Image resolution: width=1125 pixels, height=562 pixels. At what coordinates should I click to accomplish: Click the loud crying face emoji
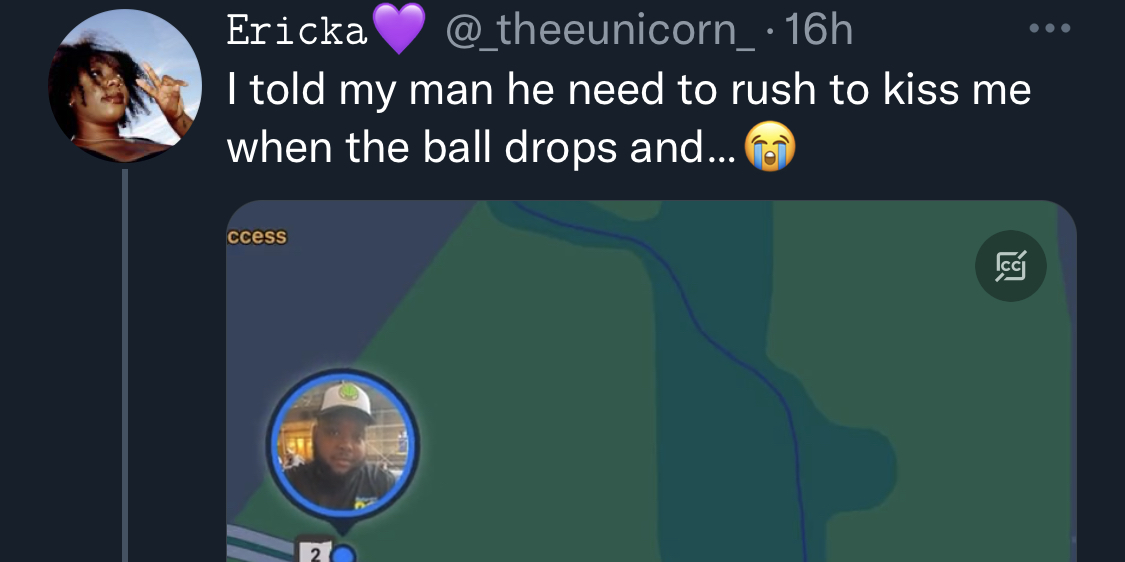pos(771,146)
